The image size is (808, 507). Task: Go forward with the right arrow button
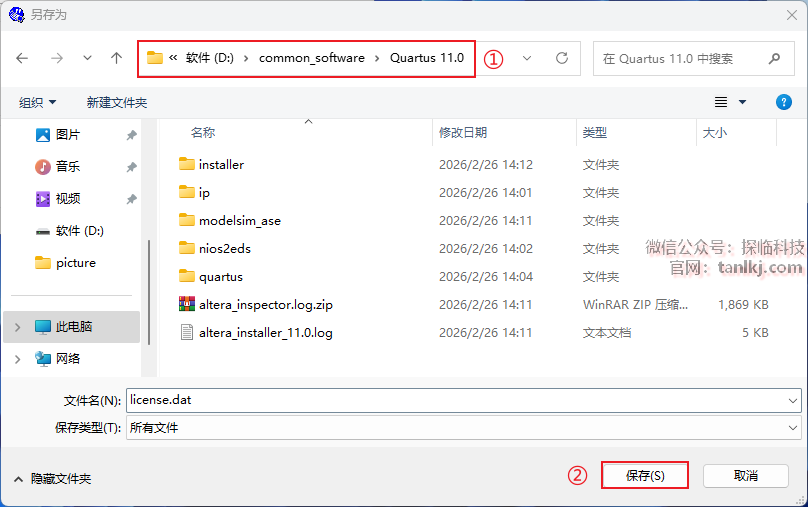point(57,58)
